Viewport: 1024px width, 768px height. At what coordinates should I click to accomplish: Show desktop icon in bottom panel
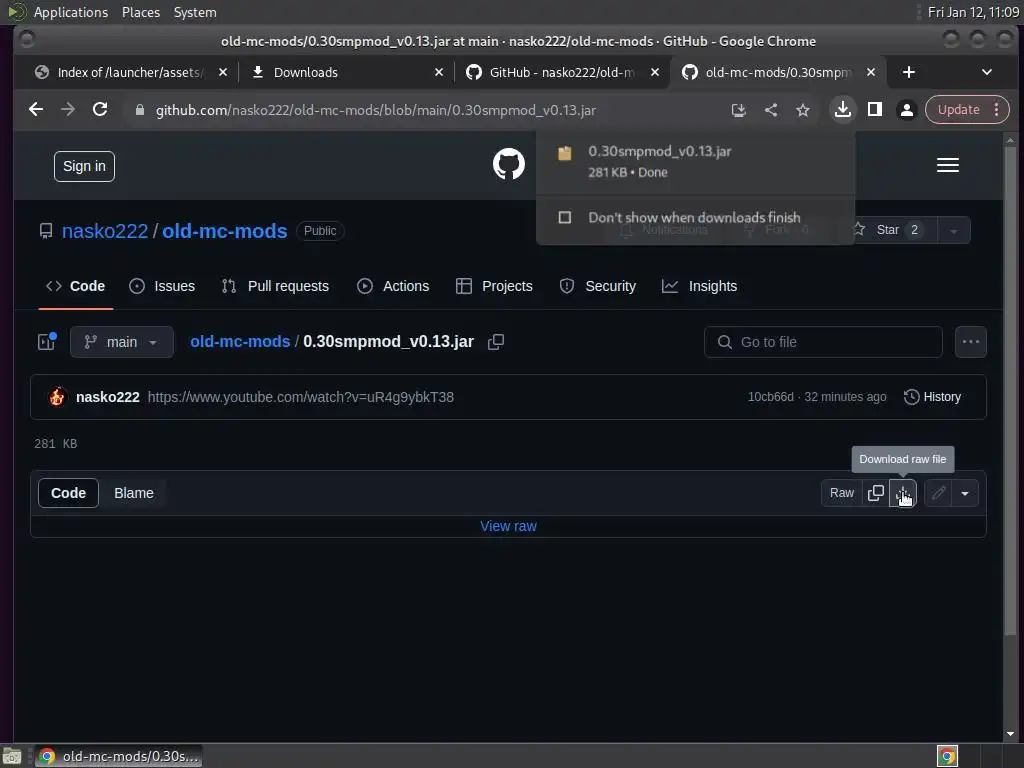[12, 756]
